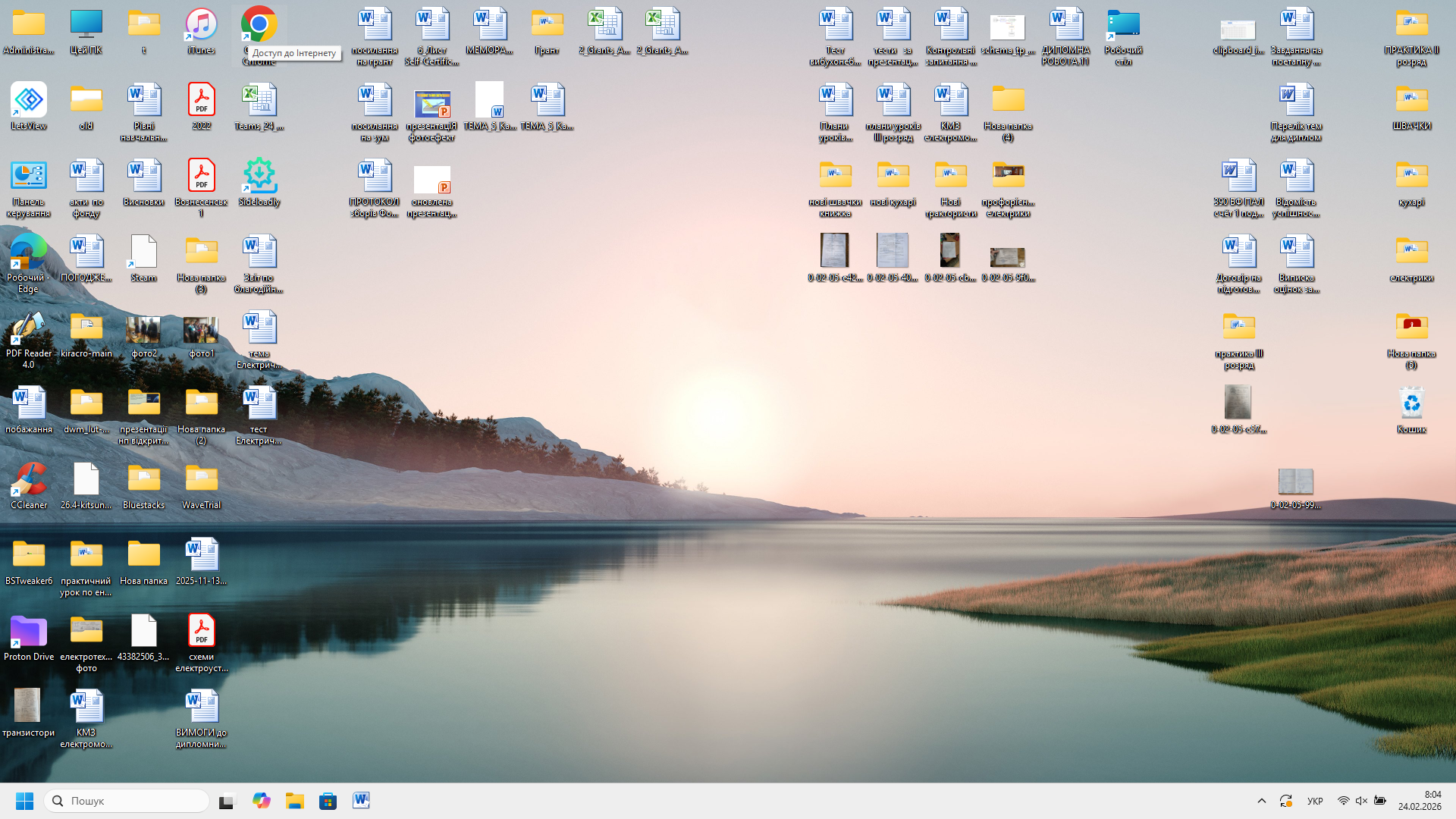This screenshot has width=1456, height=819.
Task: Select the LetsView desktop shortcut
Action: pyautogui.click(x=29, y=101)
